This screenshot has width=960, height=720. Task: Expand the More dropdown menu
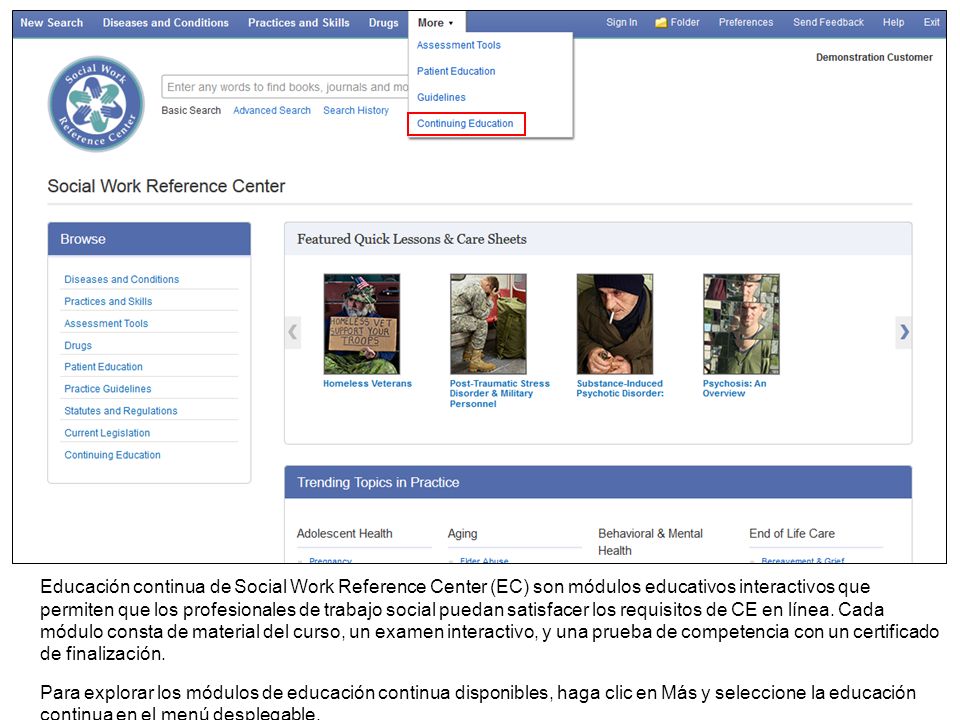click(x=435, y=23)
